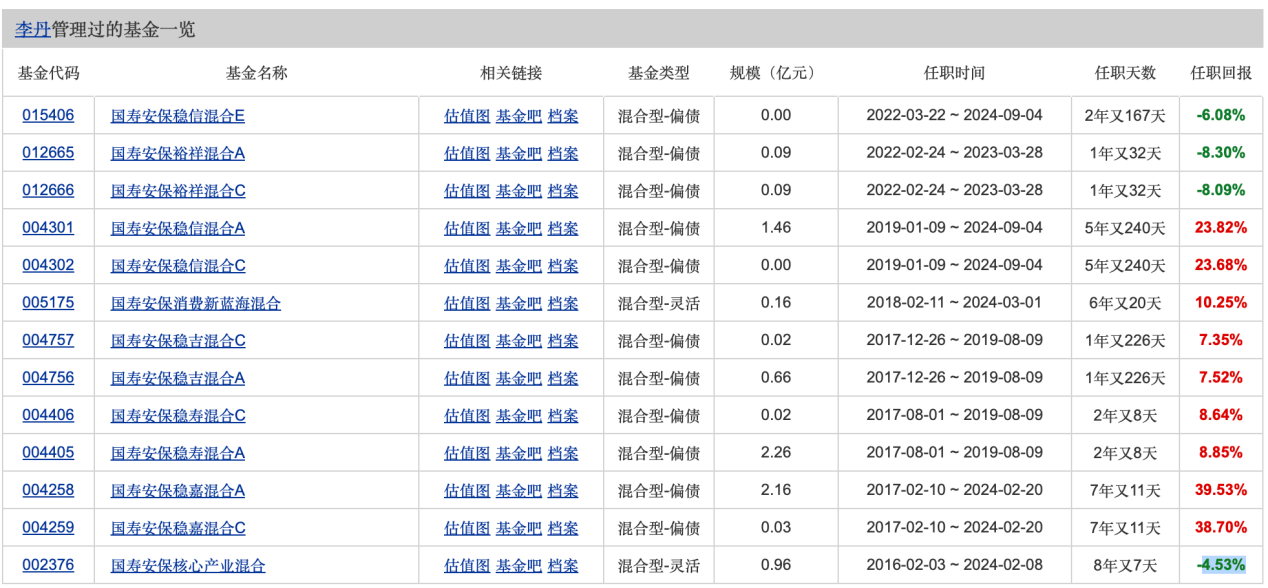Viewport: 1268px width, 588px height.
Task: Open 基金吧 for fund 015406
Action: point(519,116)
